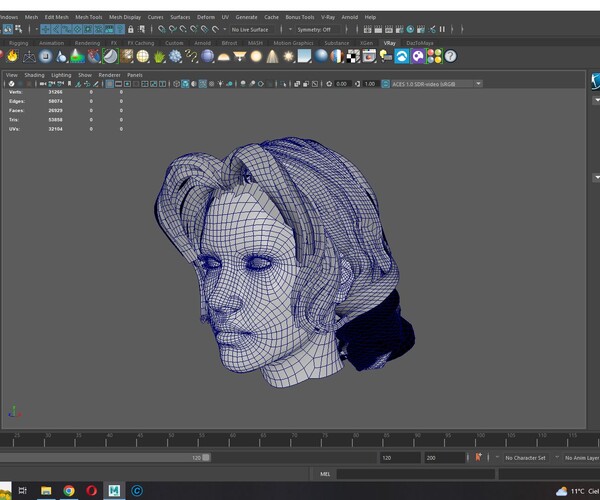The image size is (600, 500).
Task: Open Symmetry: Off dropdown
Action: [x=317, y=29]
